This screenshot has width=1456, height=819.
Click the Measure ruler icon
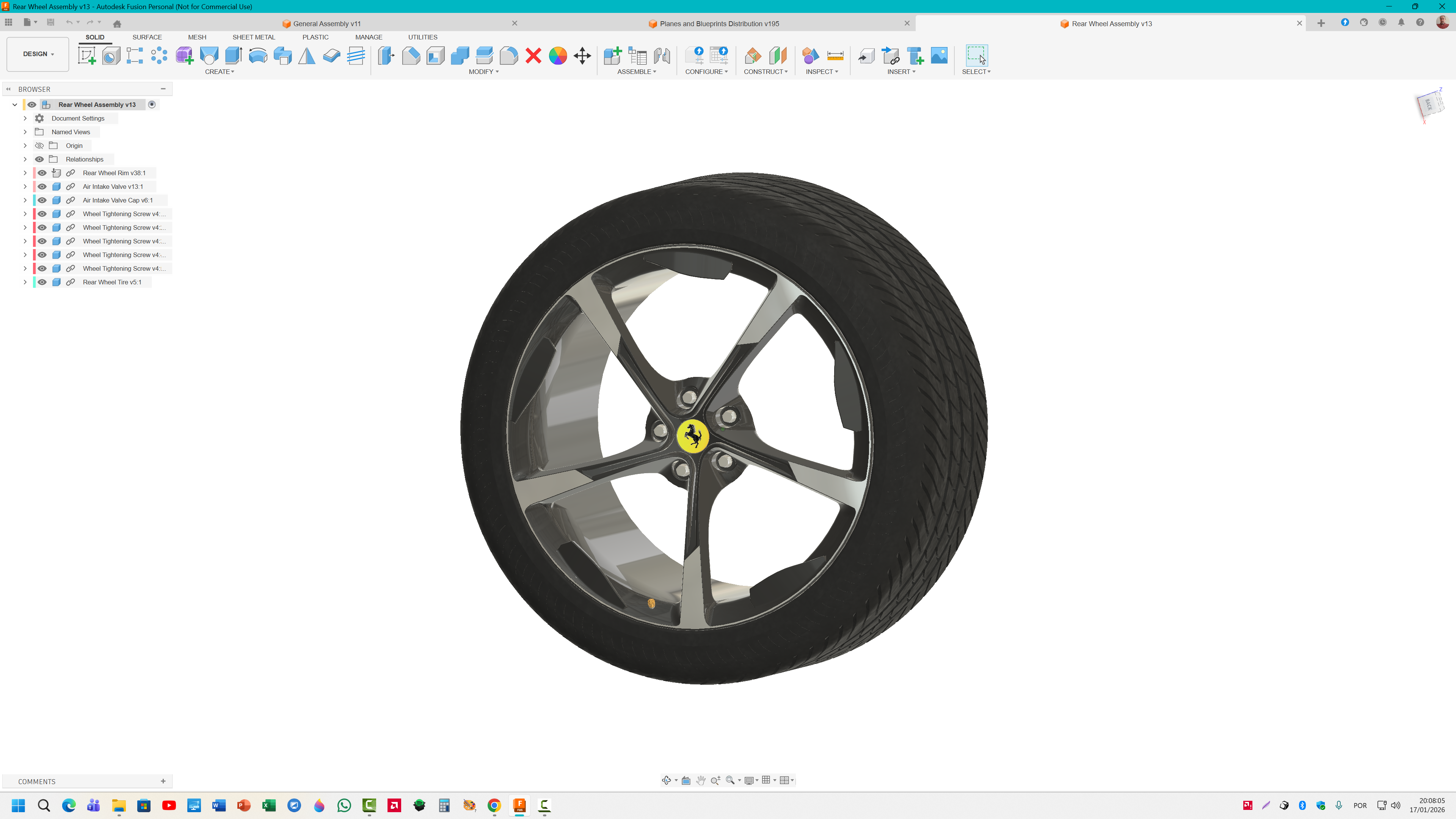[835, 55]
